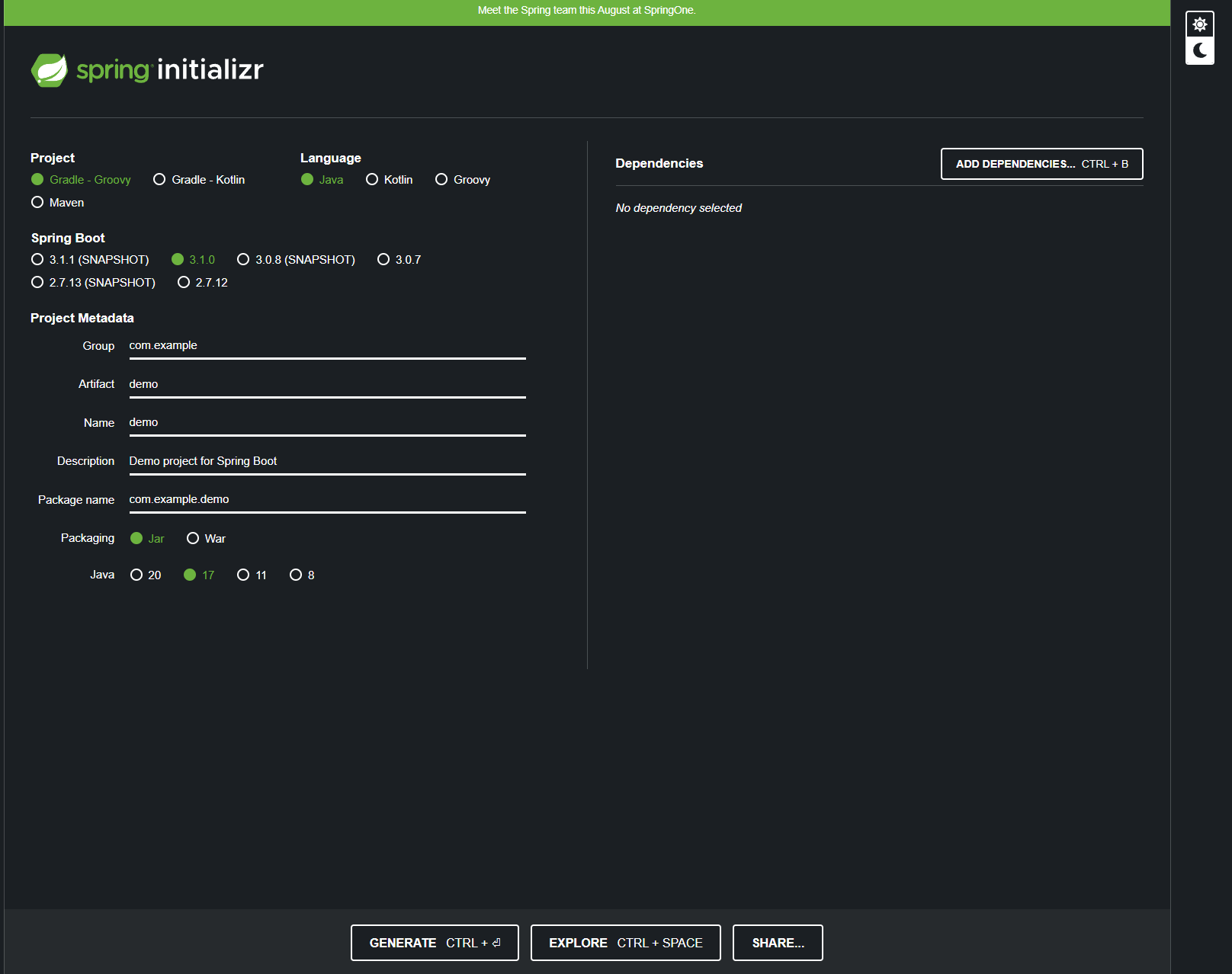
Task: Switch to dark theme moon icon
Action: click(x=1200, y=51)
